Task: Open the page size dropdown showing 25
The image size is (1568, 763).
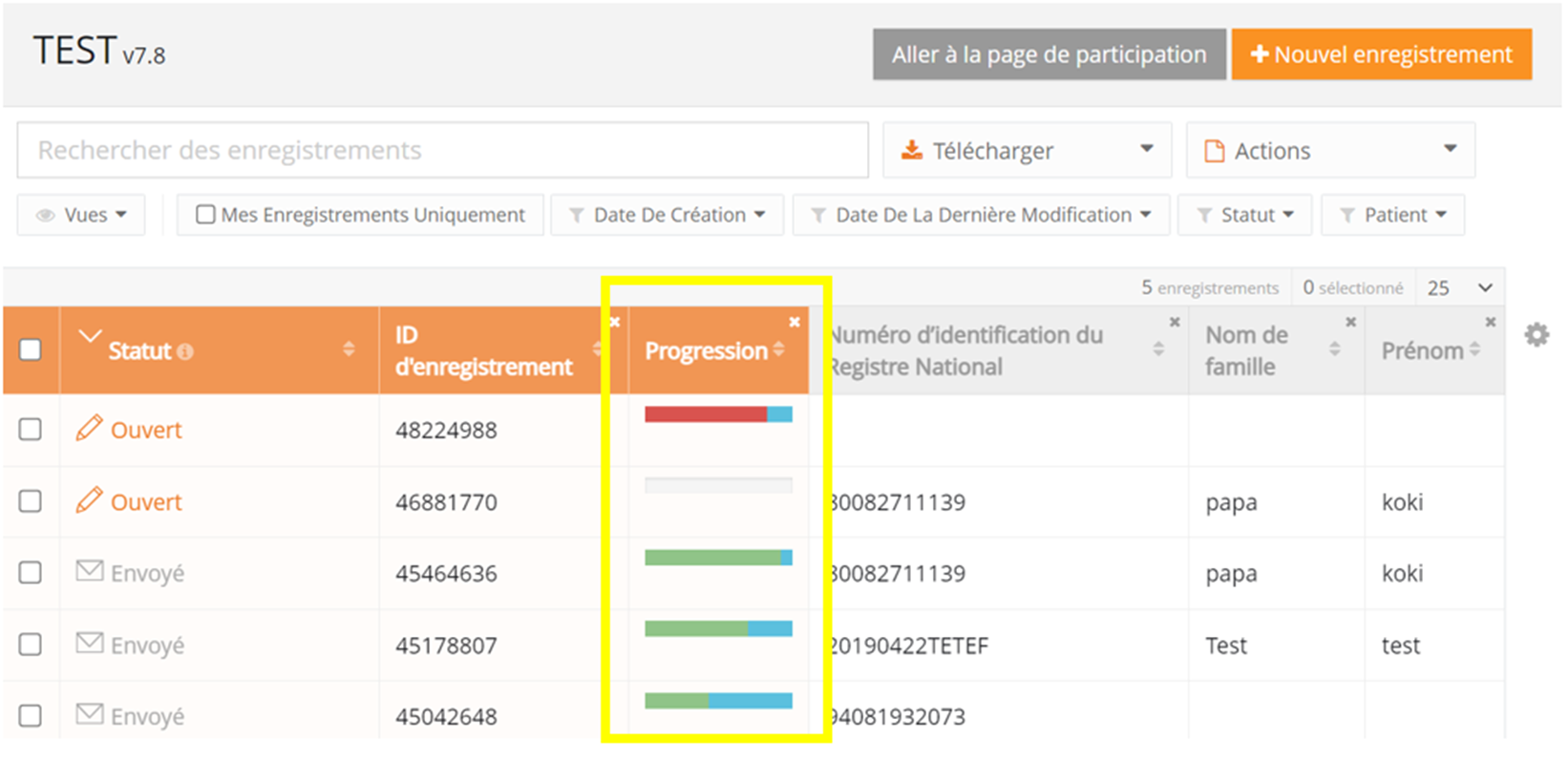Action: pos(1460,287)
